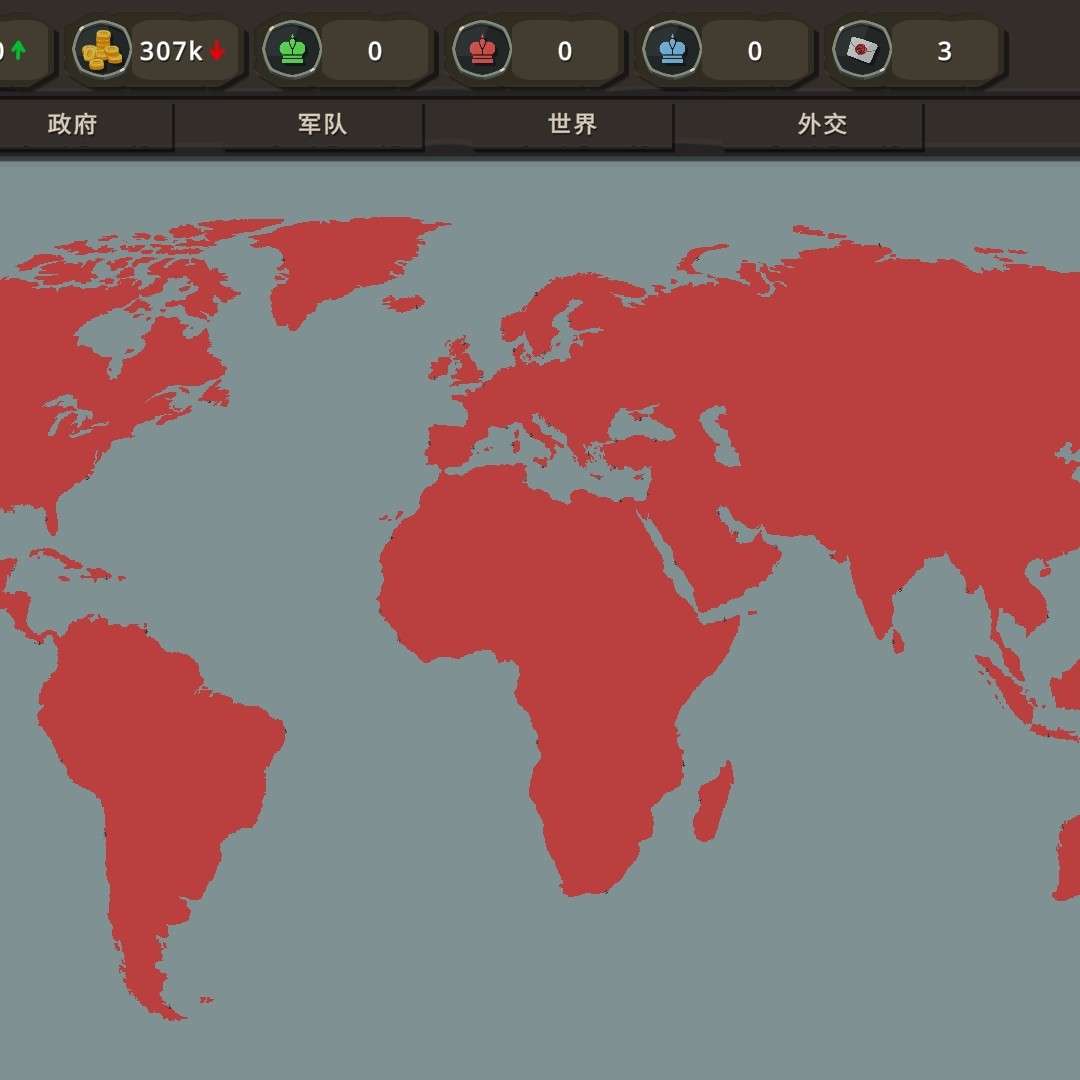
Task: Click the counter value next to red crown
Action: coord(565,51)
